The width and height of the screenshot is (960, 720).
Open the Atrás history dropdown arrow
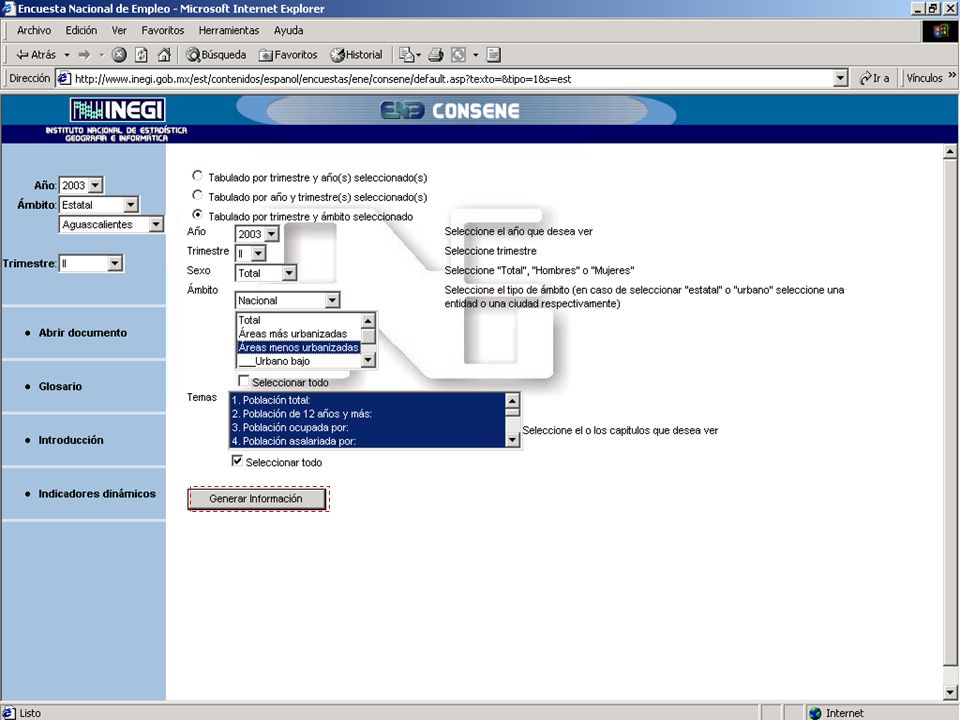point(67,55)
